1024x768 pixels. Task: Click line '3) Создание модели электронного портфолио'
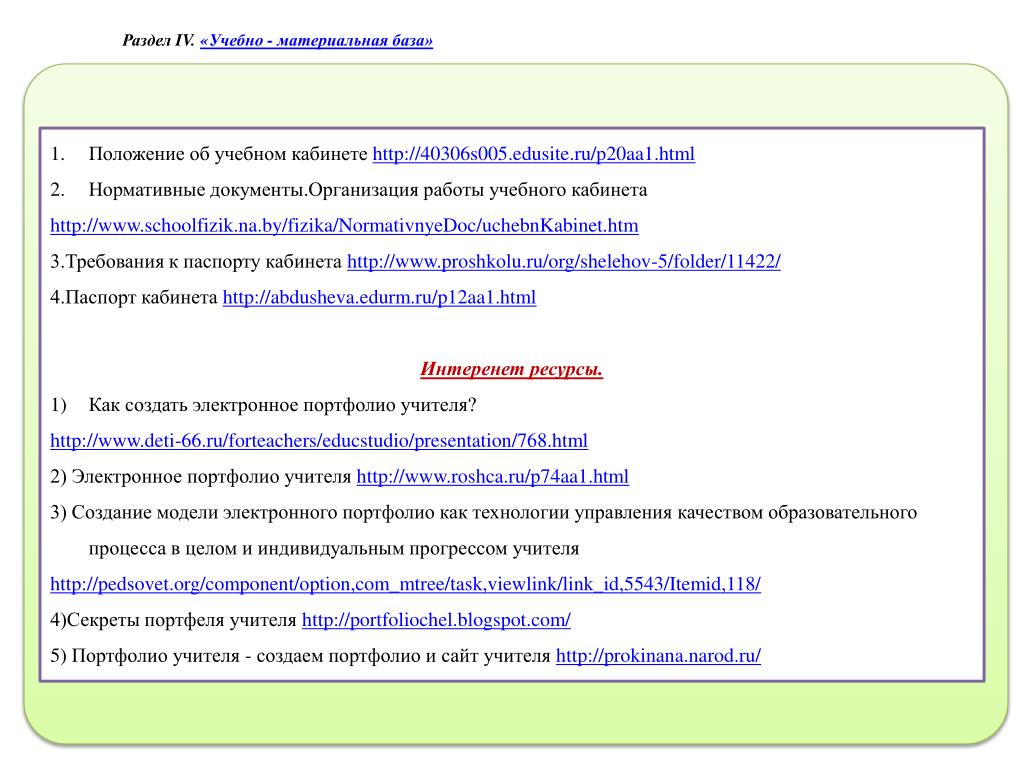484,513
